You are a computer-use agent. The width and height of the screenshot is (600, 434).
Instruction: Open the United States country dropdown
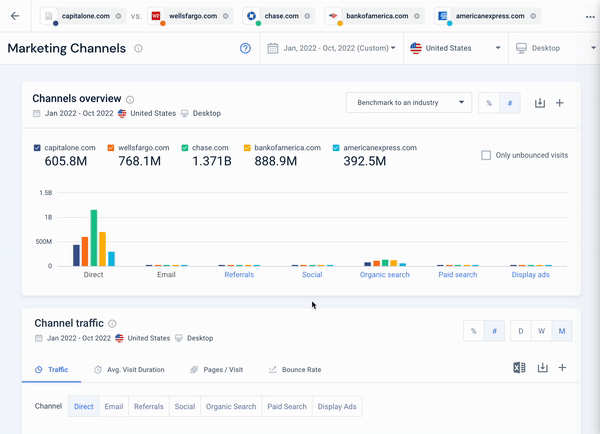455,48
